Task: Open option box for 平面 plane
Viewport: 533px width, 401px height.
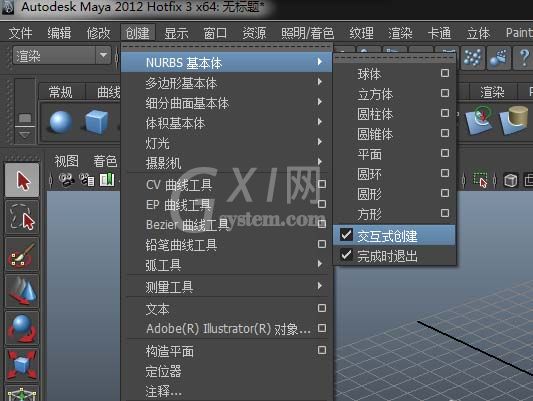Action: [445, 153]
